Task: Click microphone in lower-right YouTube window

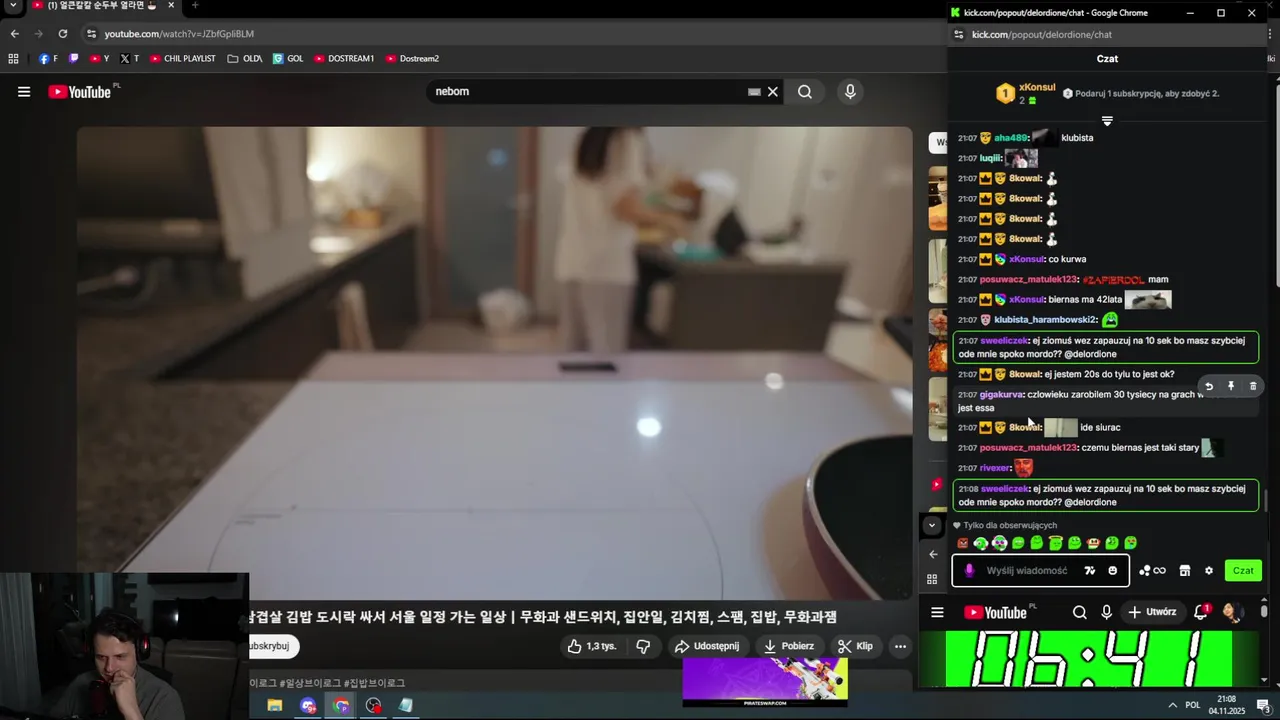Action: click(x=1106, y=612)
